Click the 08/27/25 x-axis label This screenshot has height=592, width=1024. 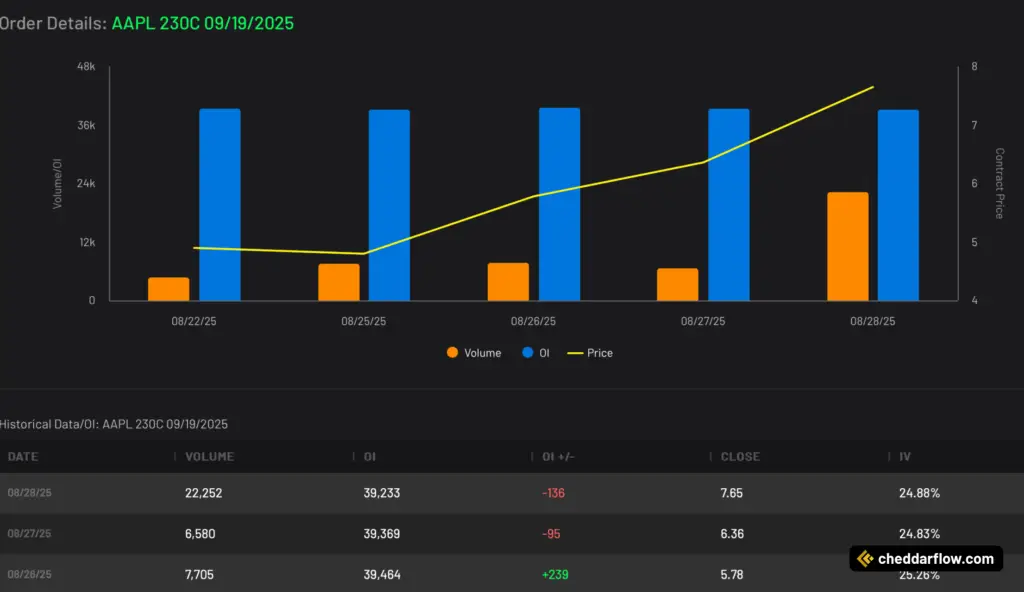click(x=703, y=321)
